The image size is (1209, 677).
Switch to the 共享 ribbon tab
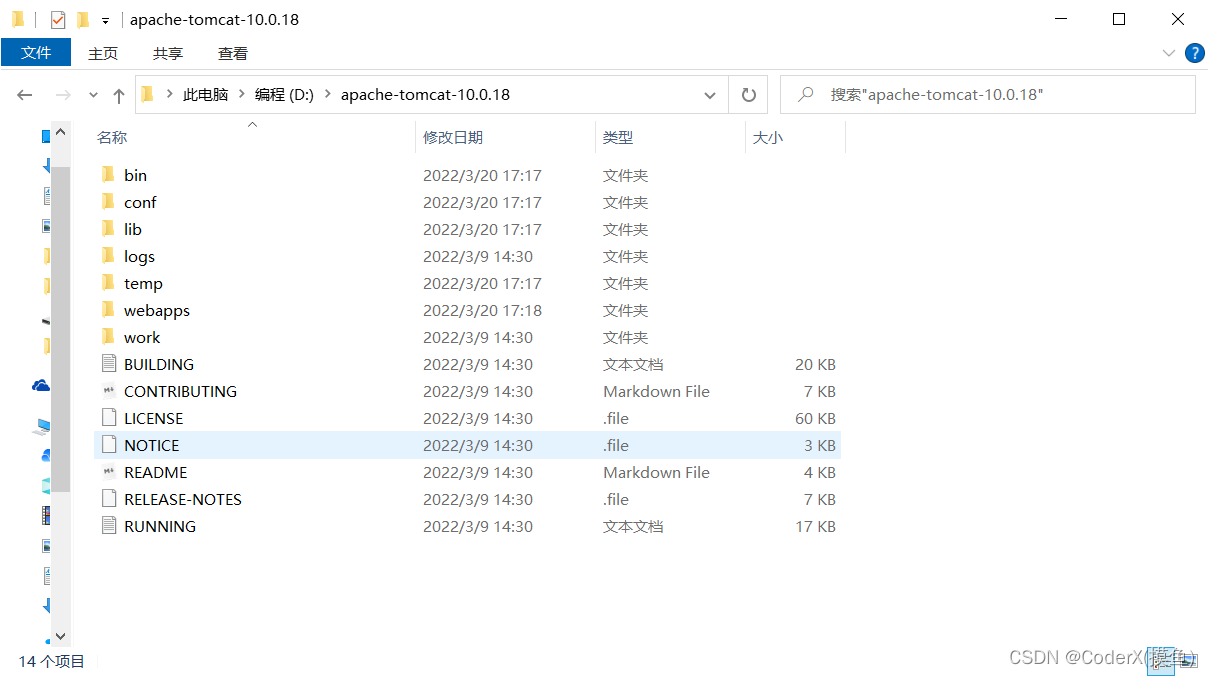coord(168,53)
